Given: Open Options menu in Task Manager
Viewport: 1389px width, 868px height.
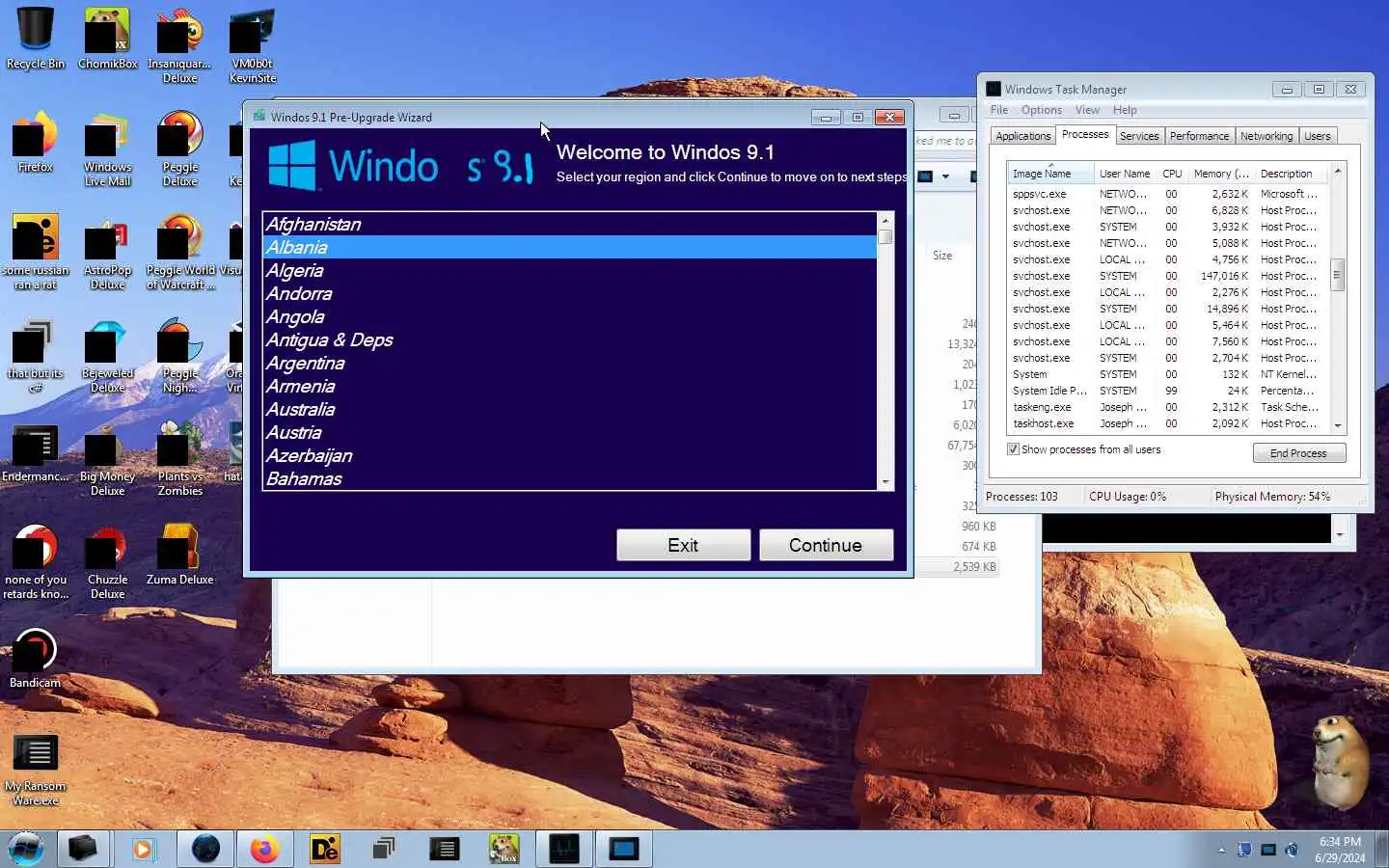Looking at the screenshot, I should 1041,110.
